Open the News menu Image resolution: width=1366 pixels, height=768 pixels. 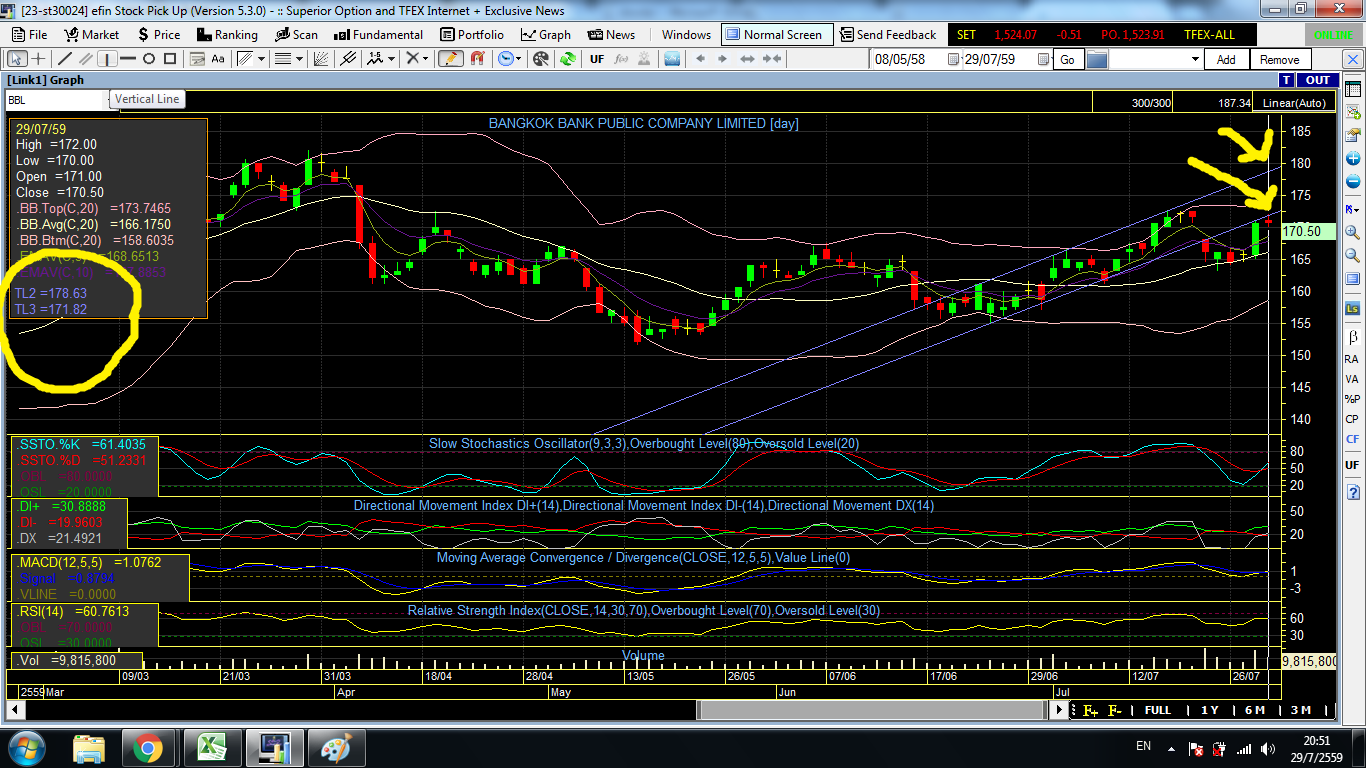tap(612, 34)
